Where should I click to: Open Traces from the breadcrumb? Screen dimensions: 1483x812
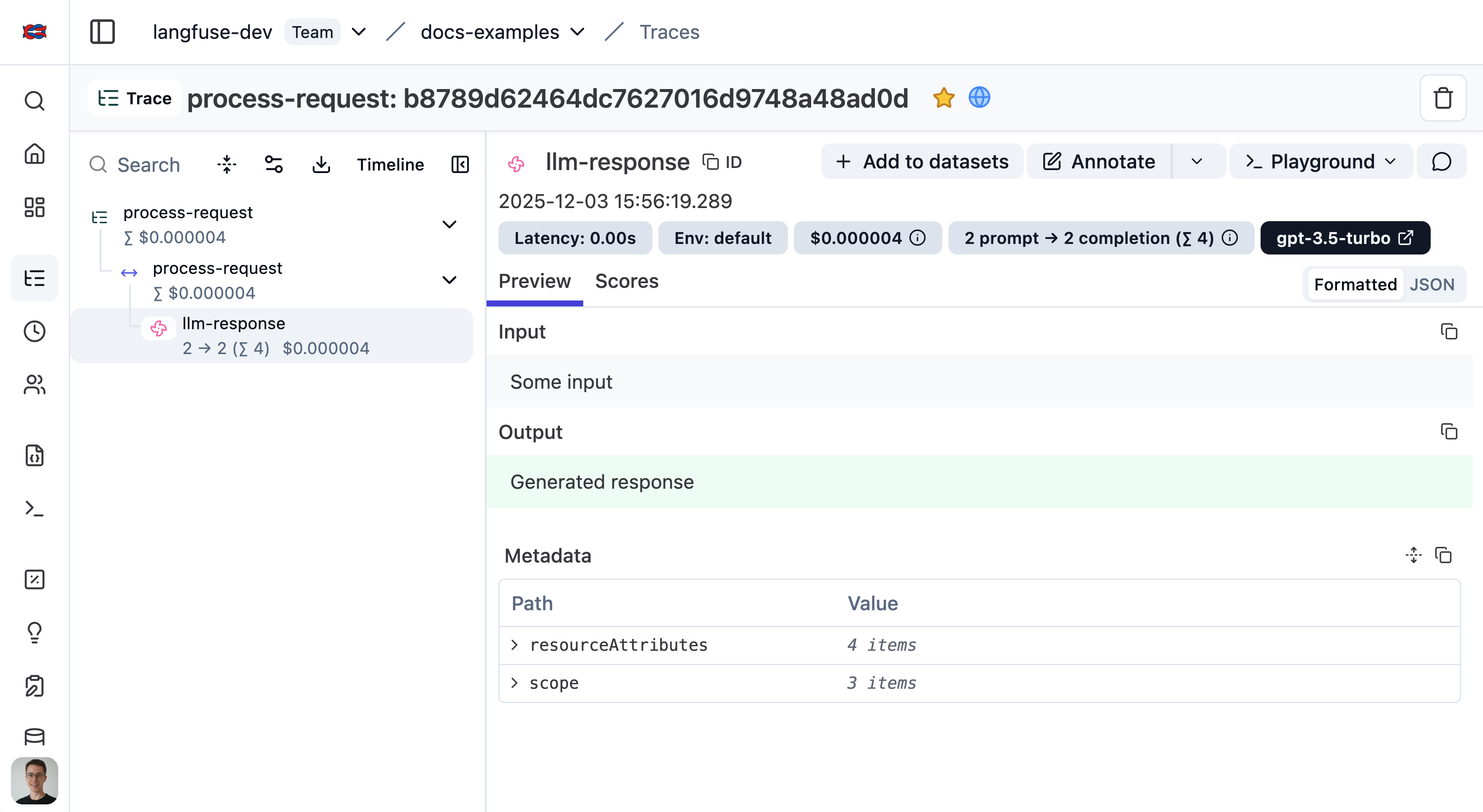click(x=669, y=32)
